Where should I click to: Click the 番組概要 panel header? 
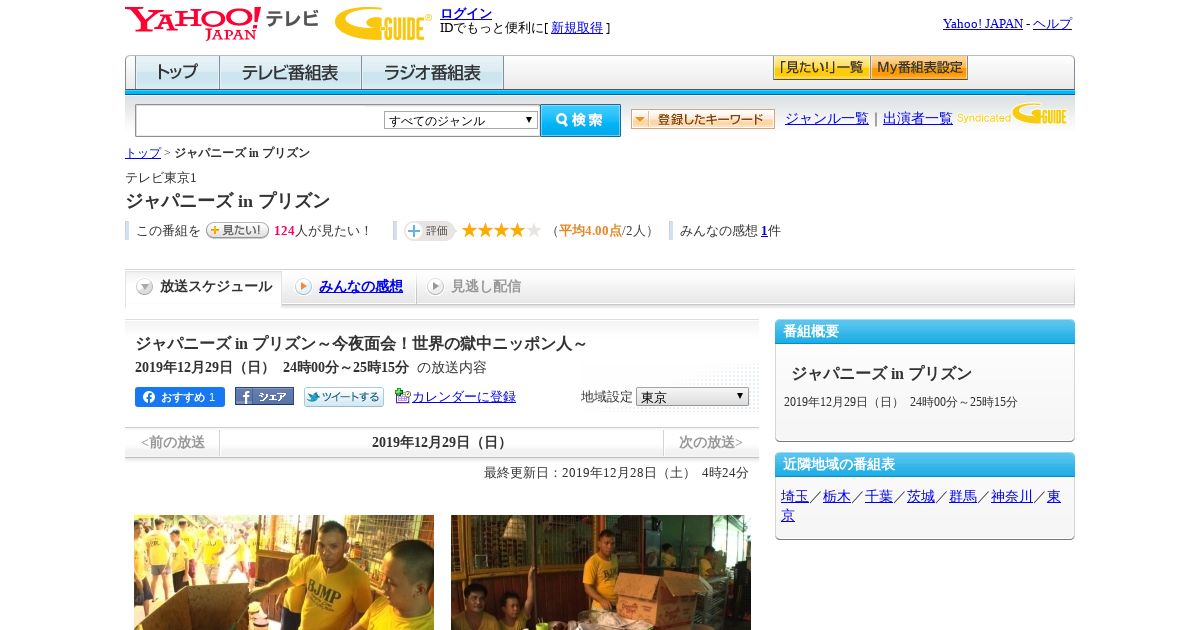tap(925, 332)
